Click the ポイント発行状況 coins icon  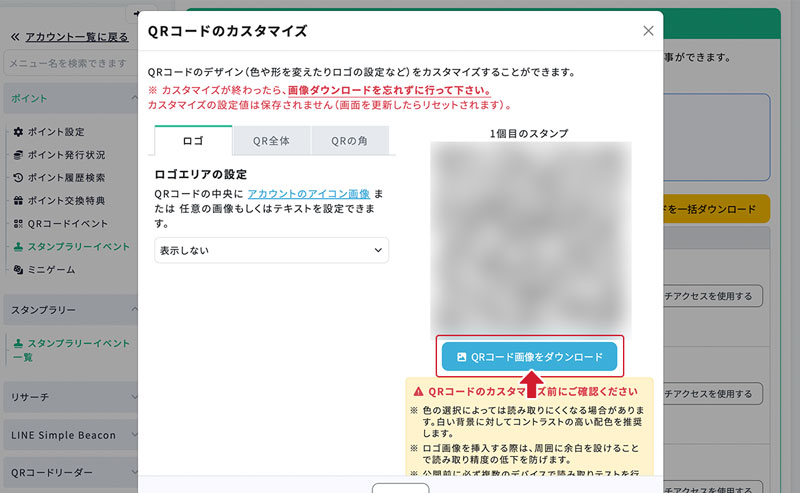coord(18,155)
